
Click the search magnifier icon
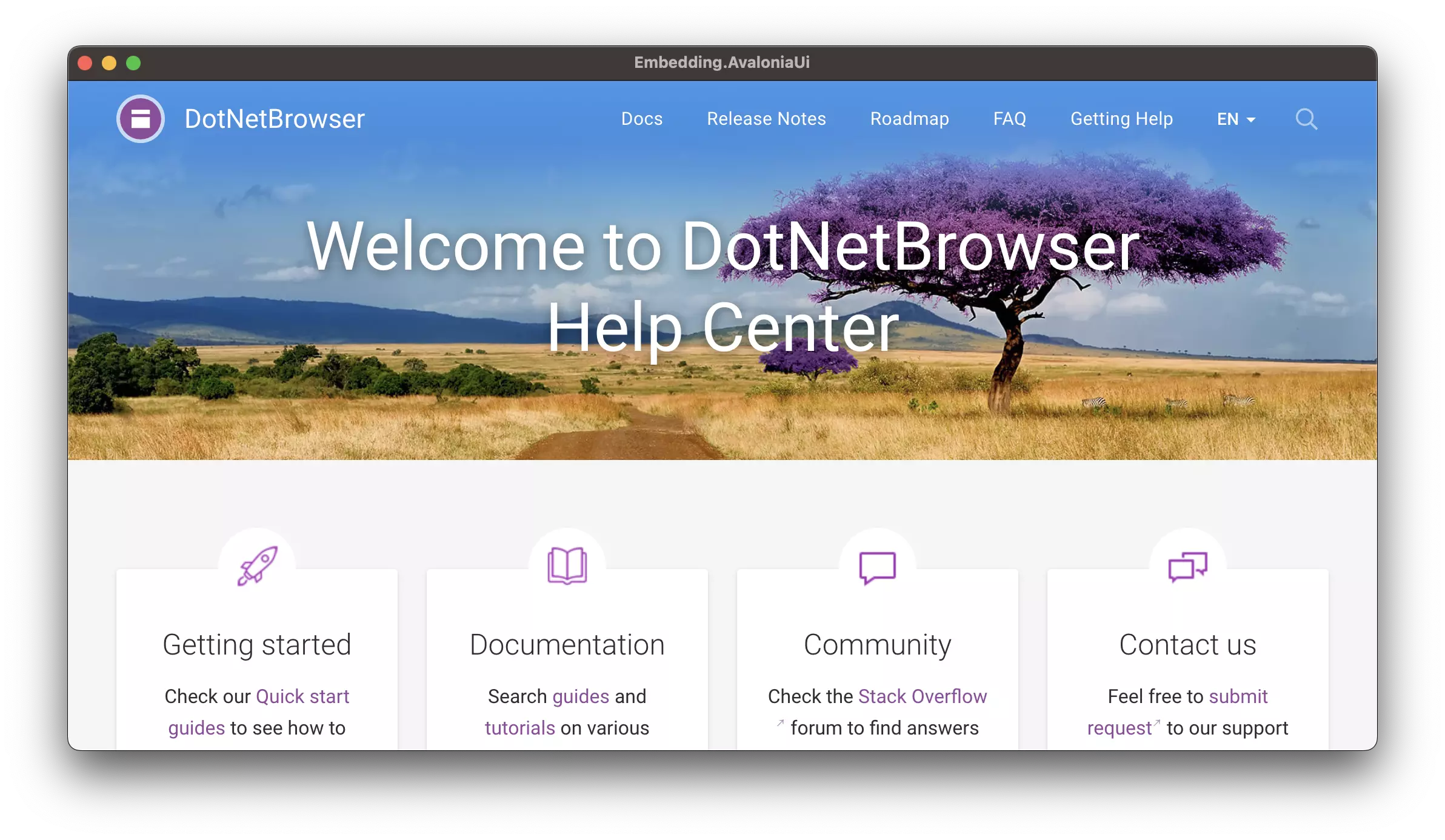(1306, 118)
